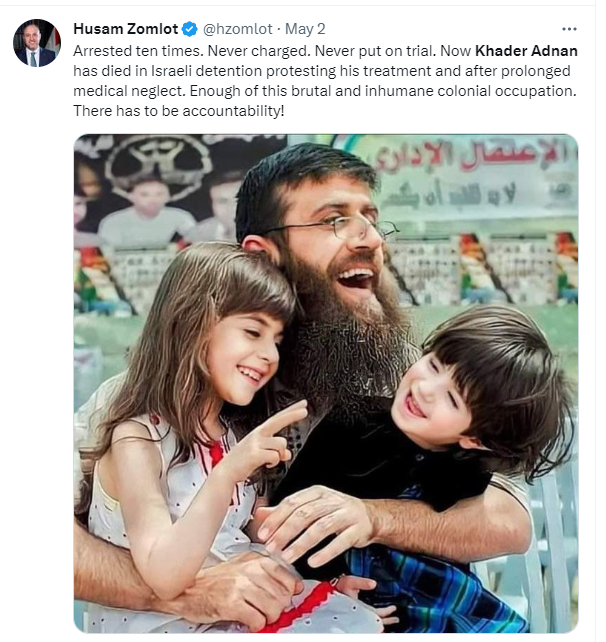Image resolution: width=606 pixels, height=642 pixels.
Task: Click the blue verified badge
Action: pos(190,29)
